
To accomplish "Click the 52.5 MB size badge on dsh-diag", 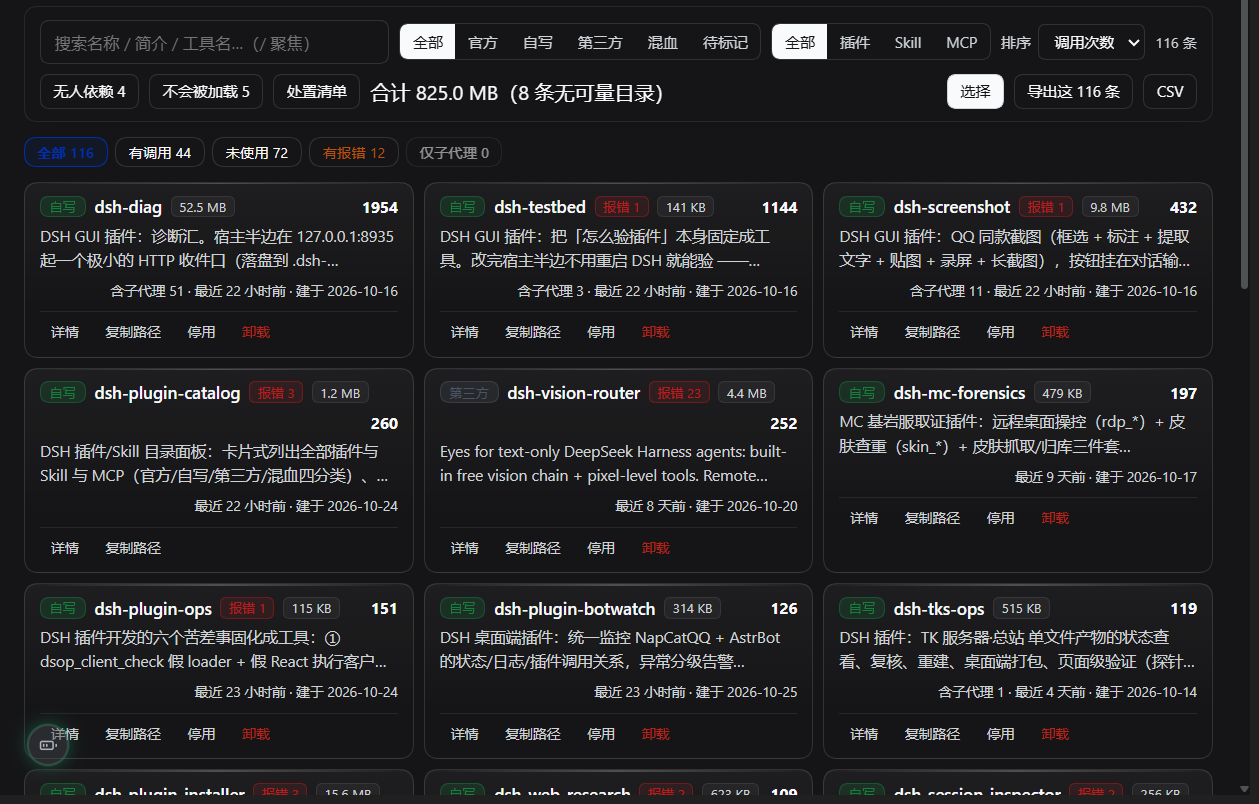I will pos(203,207).
